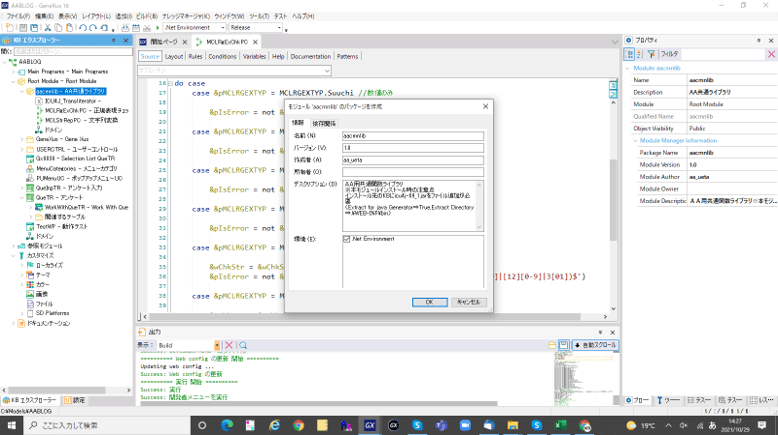Click the Paste clipboard icon

tap(69, 28)
